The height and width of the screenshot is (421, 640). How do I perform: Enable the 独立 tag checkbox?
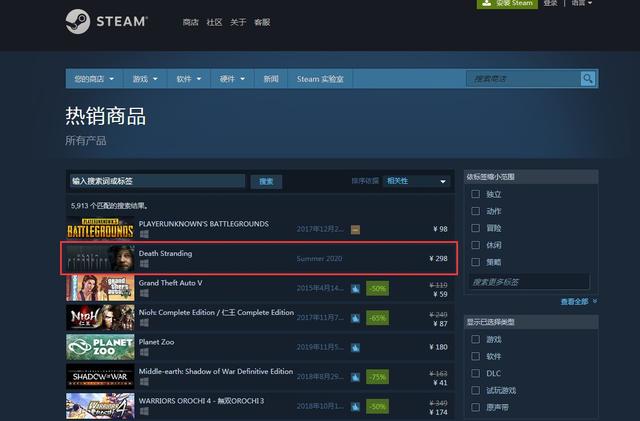476,194
